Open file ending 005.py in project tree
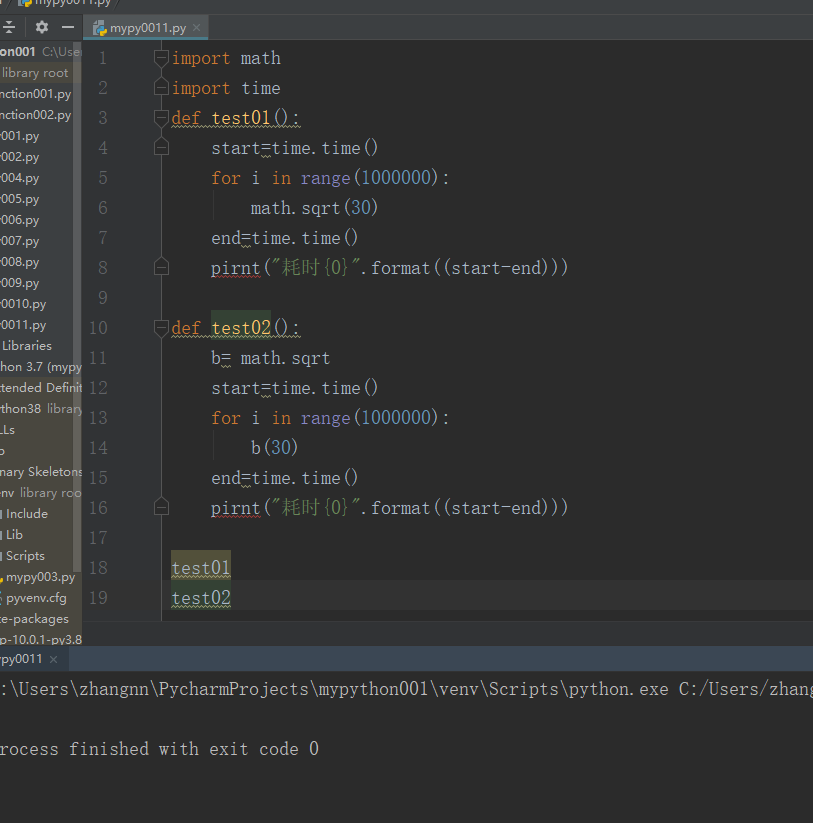The height and width of the screenshot is (823, 813). click(20, 199)
